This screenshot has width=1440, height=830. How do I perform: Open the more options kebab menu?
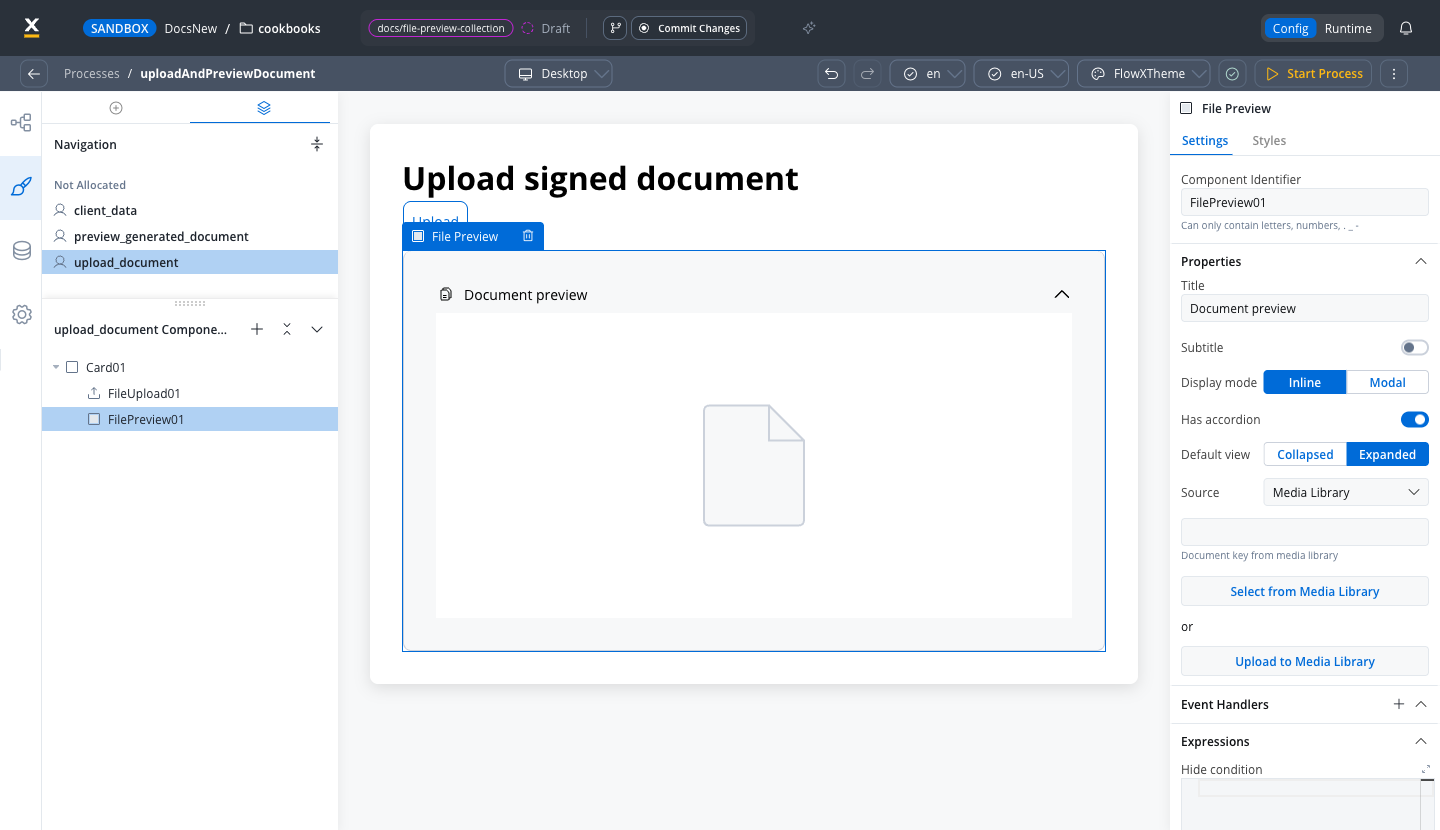pyautogui.click(x=1394, y=73)
